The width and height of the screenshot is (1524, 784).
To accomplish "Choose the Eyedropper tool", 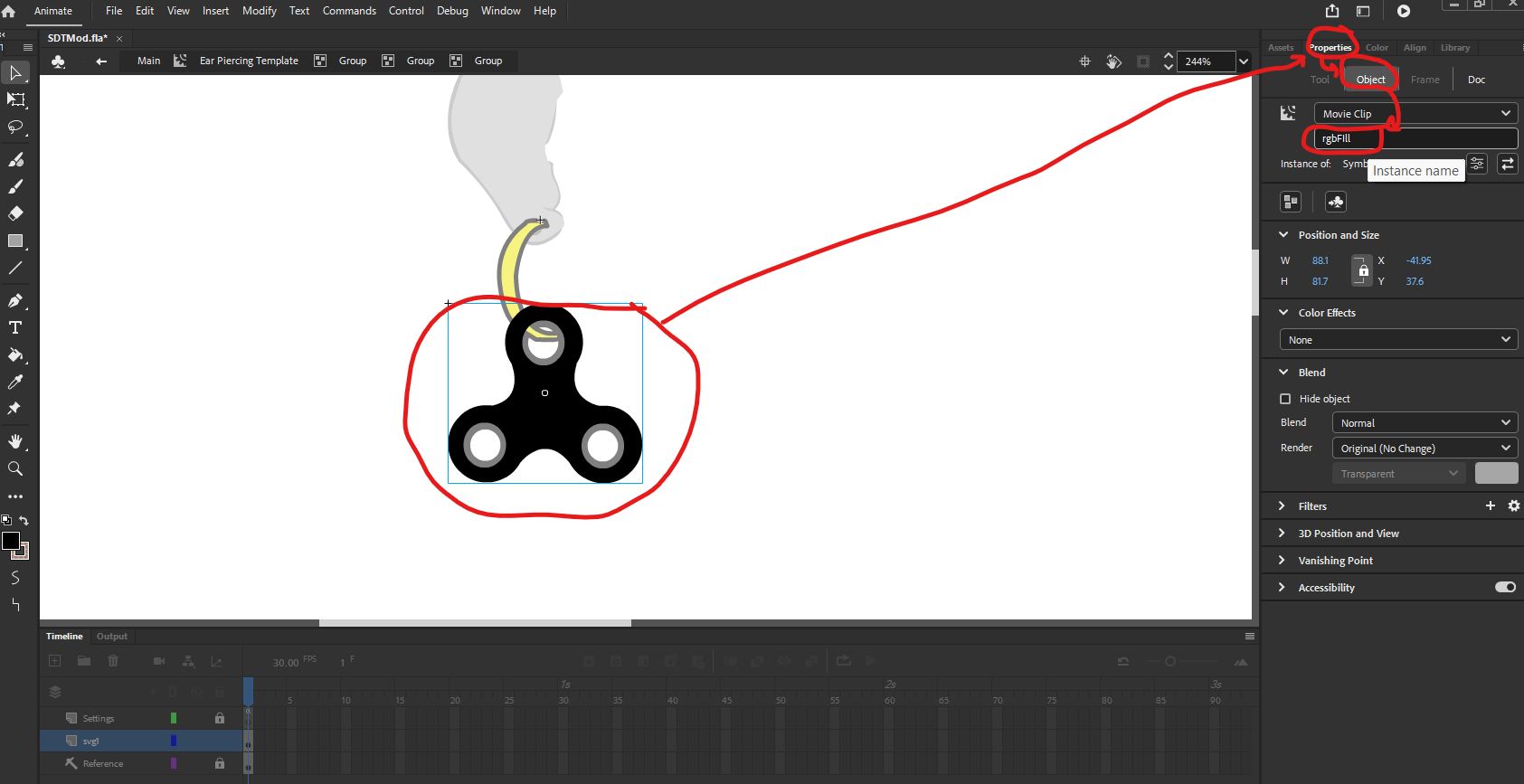I will 15,382.
